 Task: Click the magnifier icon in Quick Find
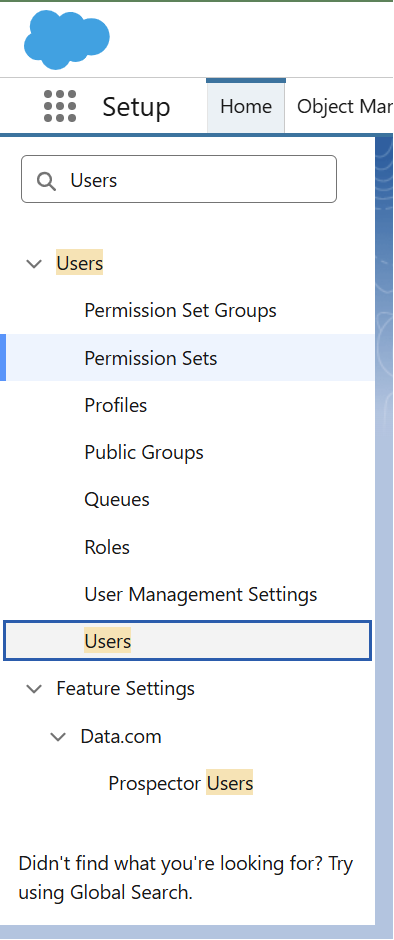click(46, 180)
